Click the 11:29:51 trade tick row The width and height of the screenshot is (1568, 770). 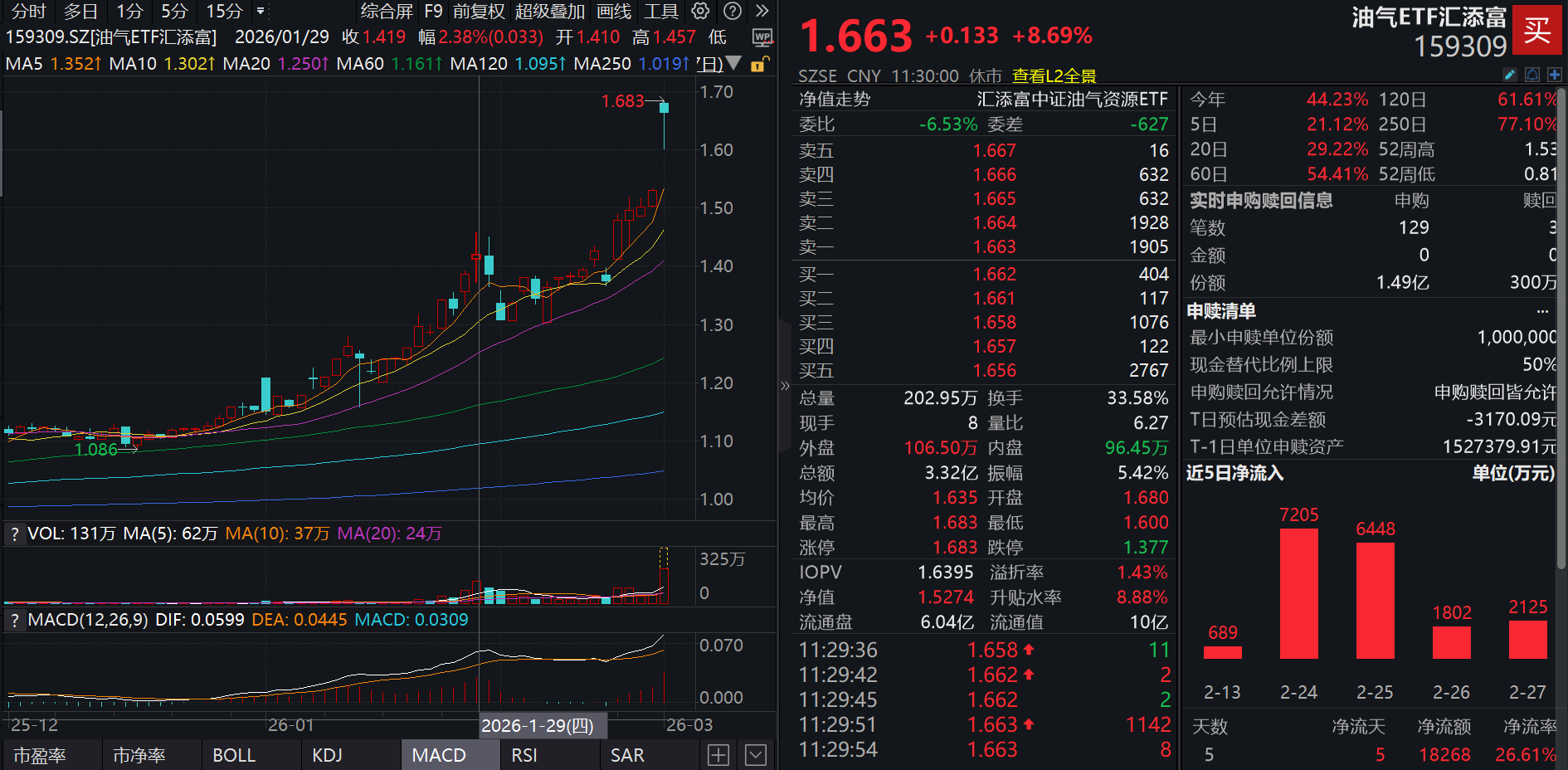pyautogui.click(x=984, y=725)
